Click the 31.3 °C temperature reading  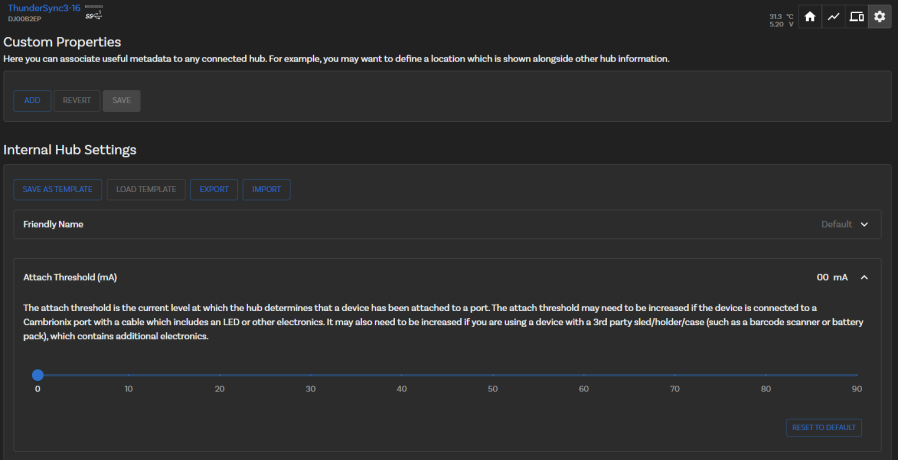point(781,17)
